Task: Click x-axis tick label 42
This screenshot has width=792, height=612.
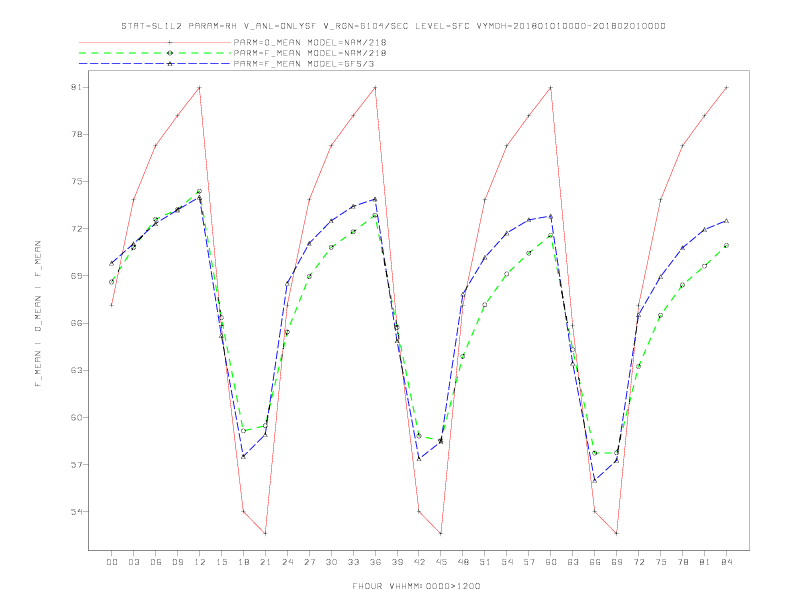Action: point(419,562)
